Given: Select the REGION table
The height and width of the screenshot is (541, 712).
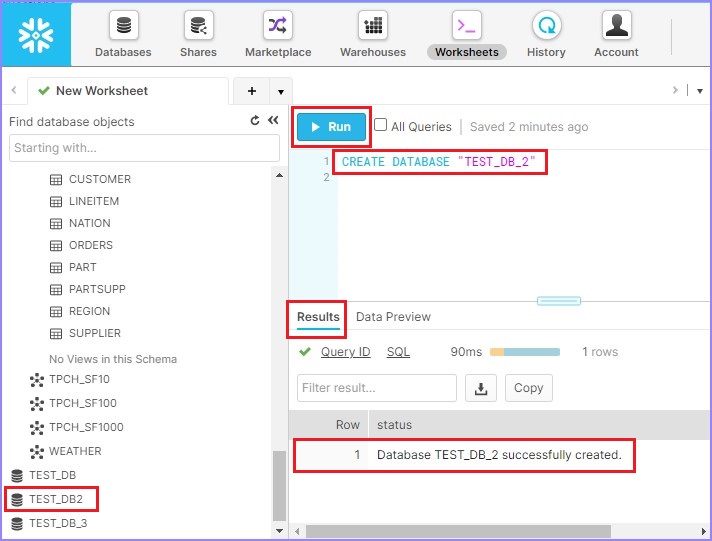Looking at the screenshot, I should click(x=79, y=312).
